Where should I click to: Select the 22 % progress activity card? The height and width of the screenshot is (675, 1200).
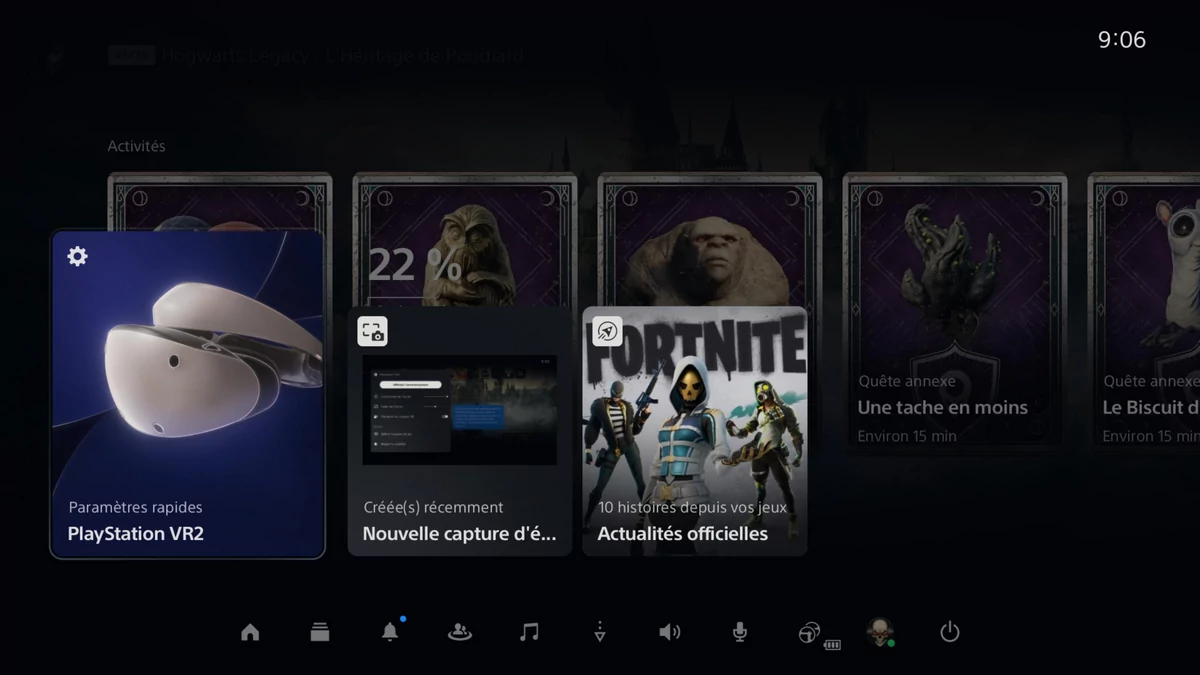pyautogui.click(x=465, y=240)
